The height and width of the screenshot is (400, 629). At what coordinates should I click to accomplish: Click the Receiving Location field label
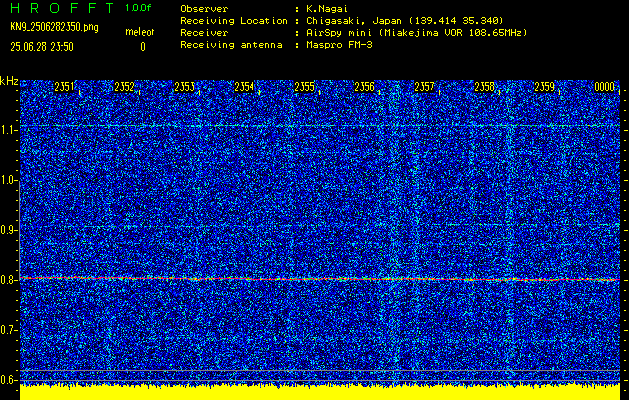coord(234,21)
